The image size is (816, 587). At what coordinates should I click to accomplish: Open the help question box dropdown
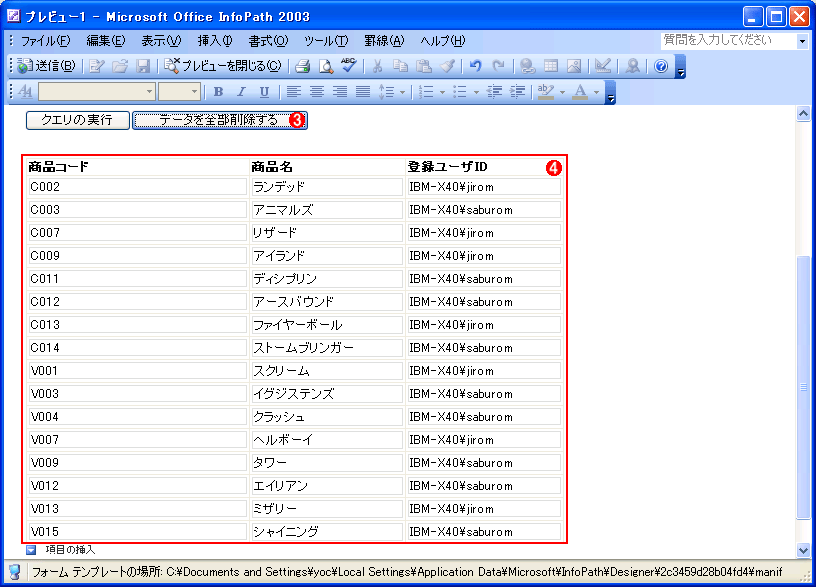coord(802,41)
